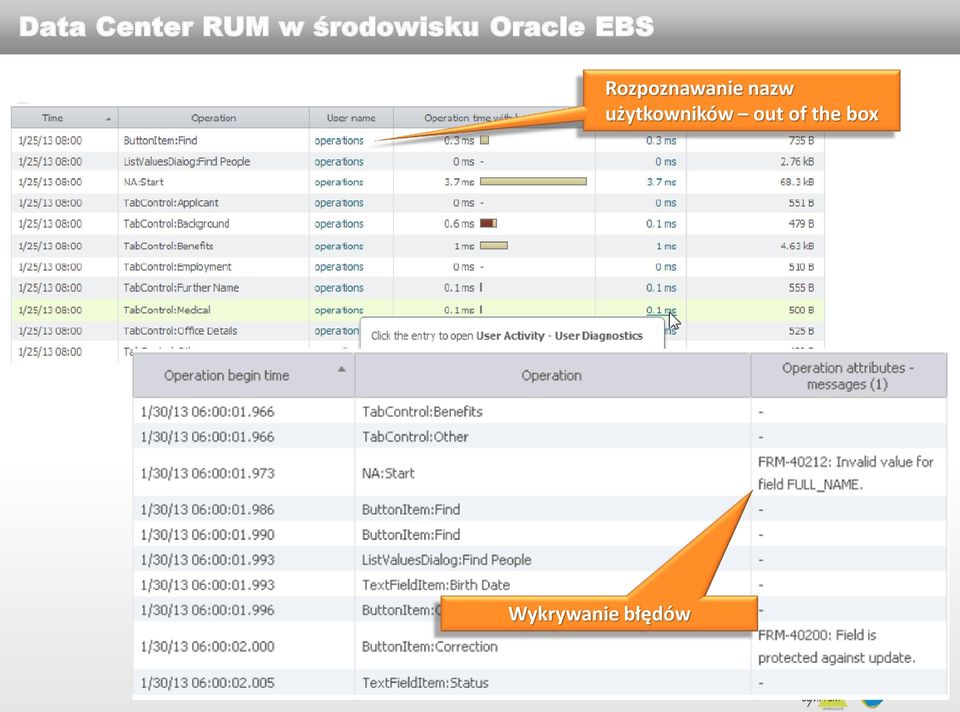Click the bar in the upper table's TabControl:Benefits row
This screenshot has height=712, width=960.
[x=494, y=245]
